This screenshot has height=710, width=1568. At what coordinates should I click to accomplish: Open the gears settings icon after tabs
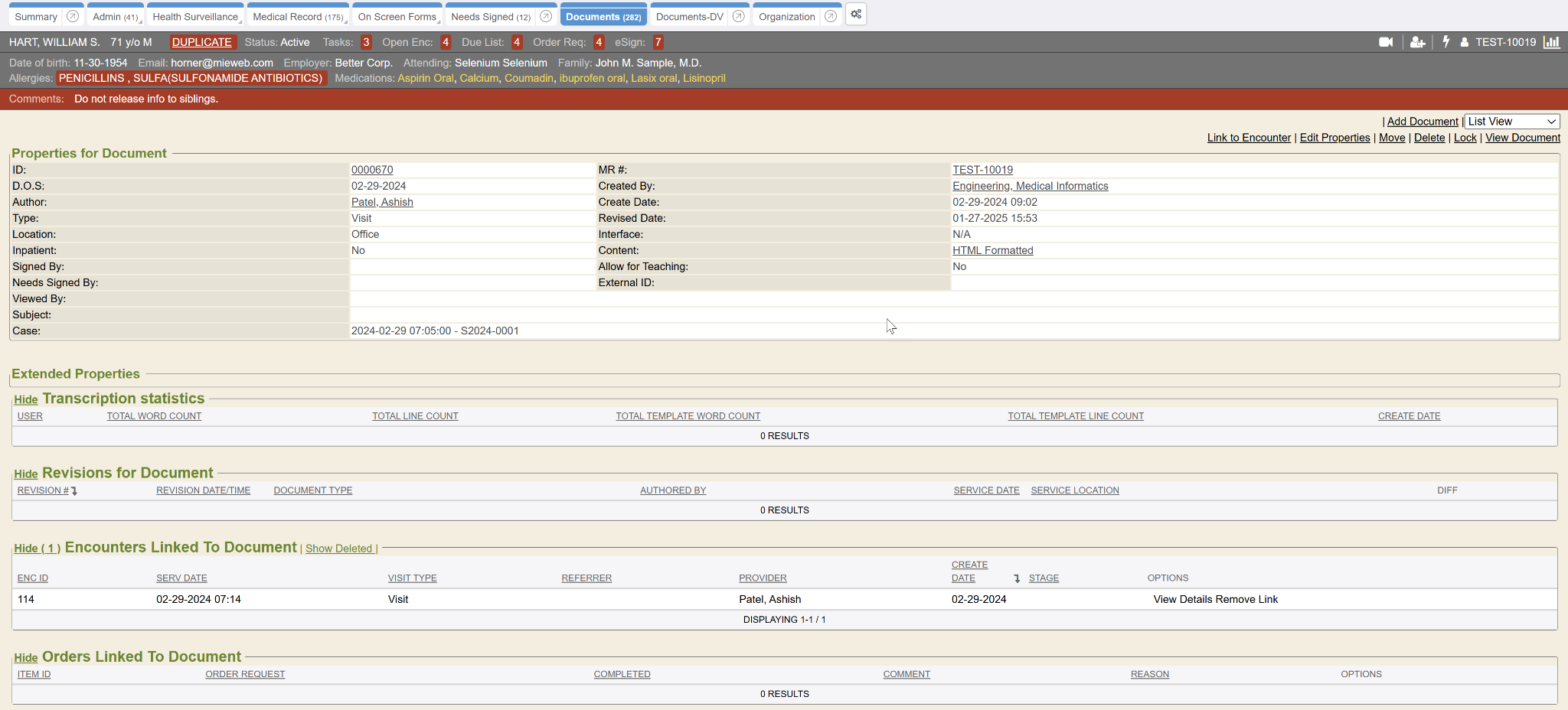click(x=856, y=15)
